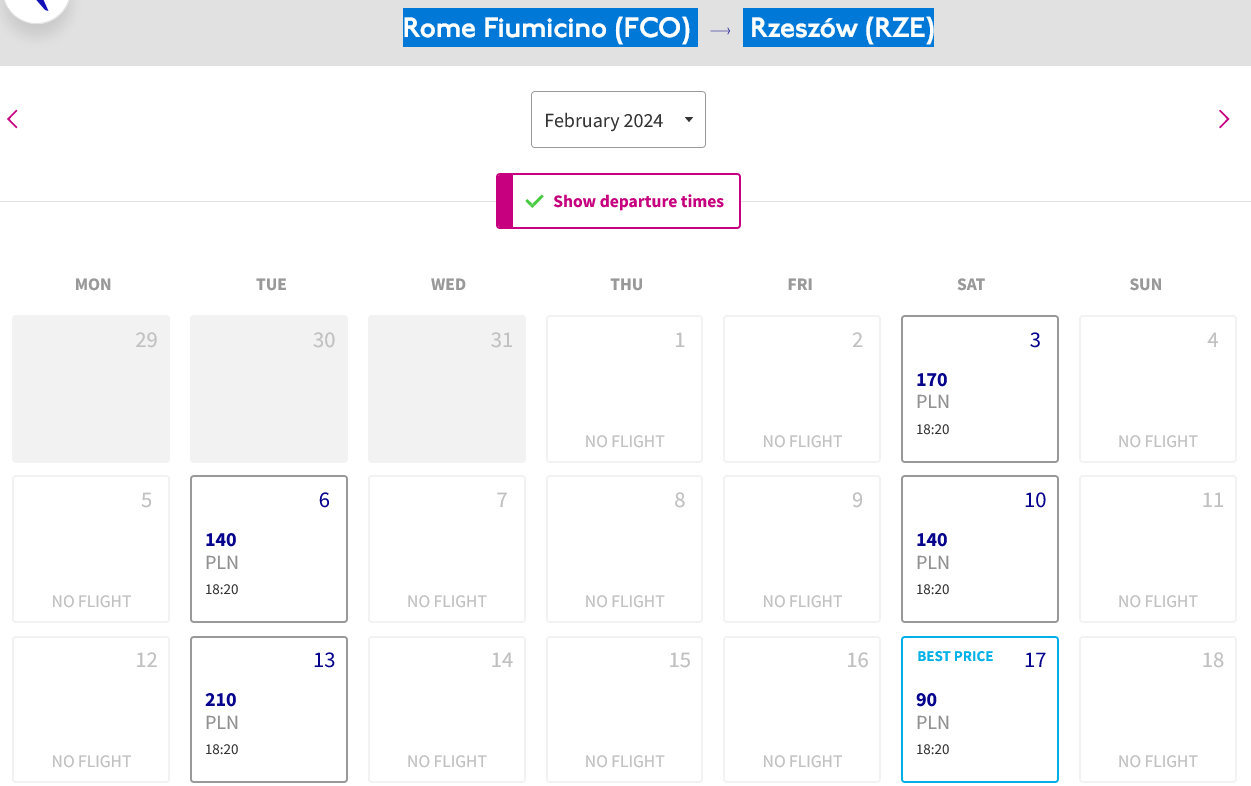Screen dimensions: 1251x786
Task: Click the No Flight cell for Sunday February 18
Action: tap(1158, 709)
